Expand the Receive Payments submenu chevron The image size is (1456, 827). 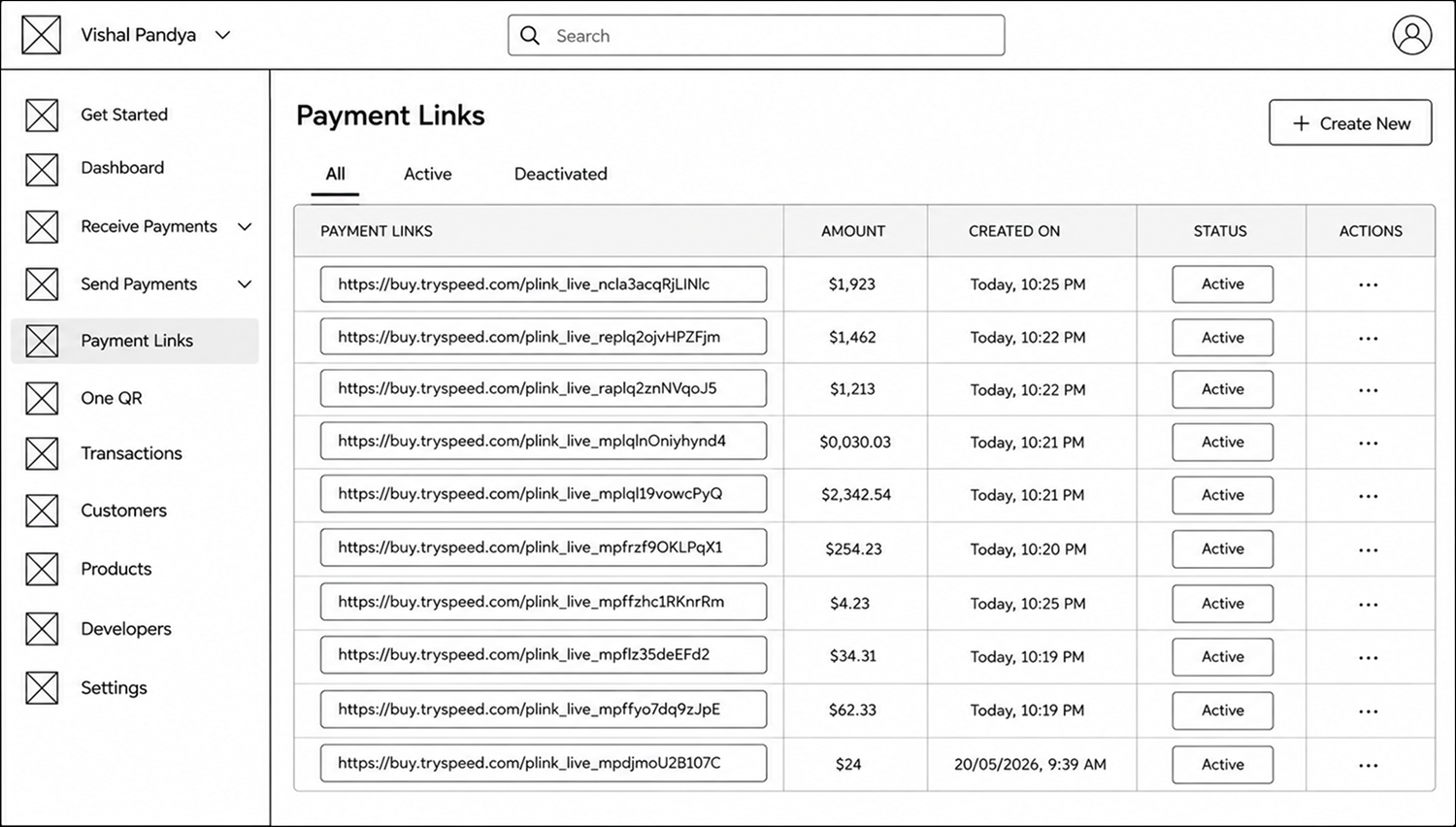(245, 227)
